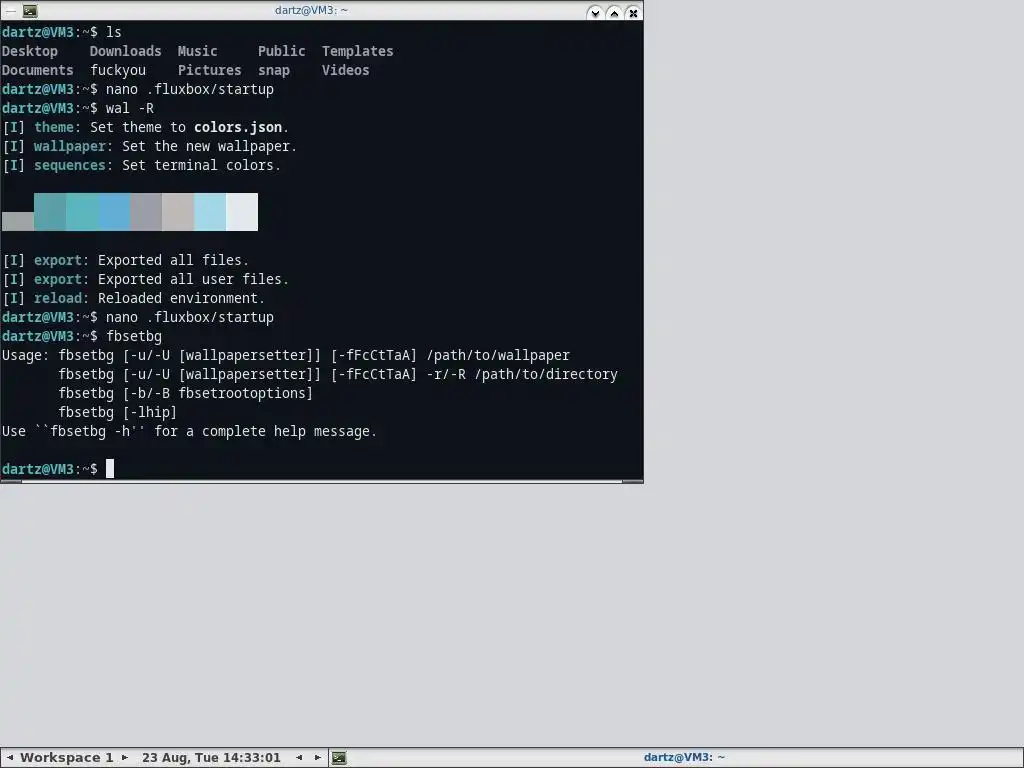
Task: Open the terminal window menu icon in titlebar
Action: point(30,10)
